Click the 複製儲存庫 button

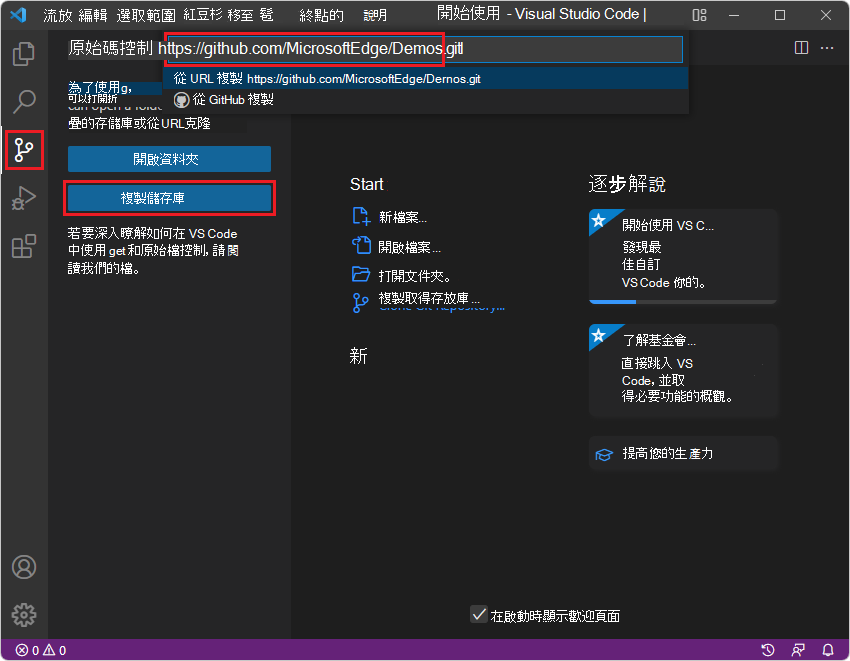point(169,198)
